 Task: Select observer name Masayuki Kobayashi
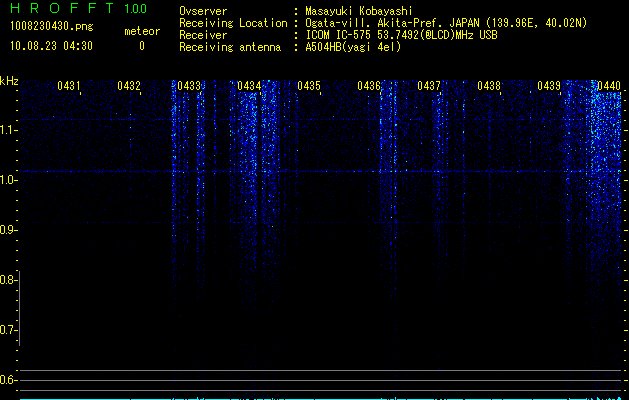(x=358, y=11)
